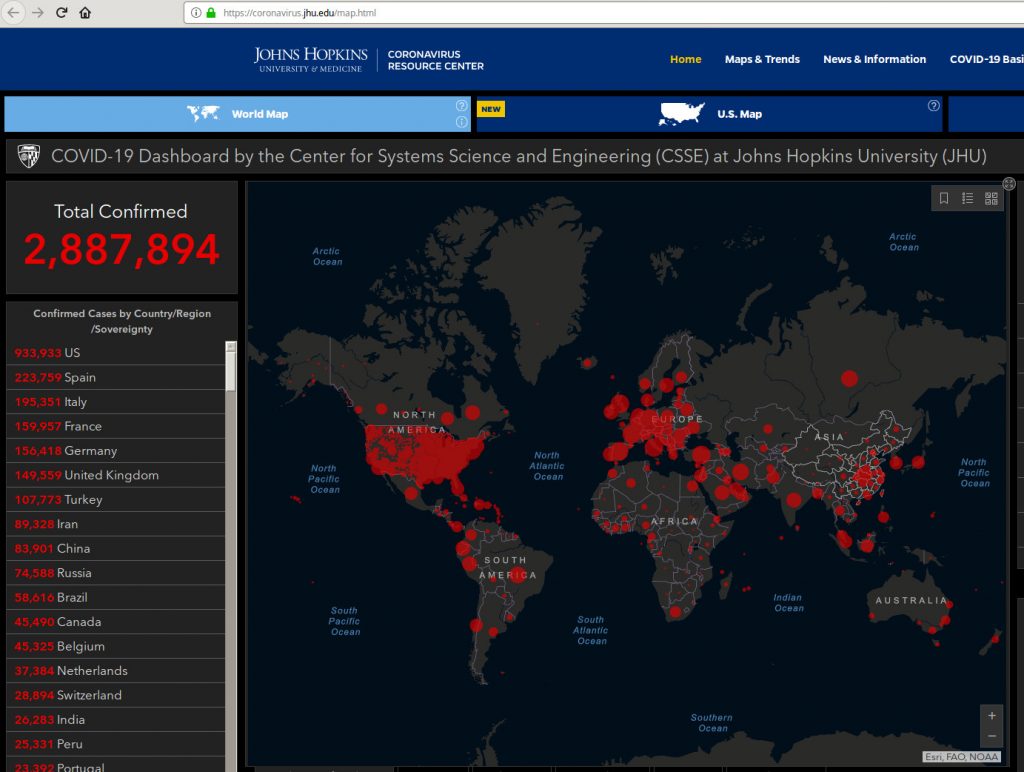This screenshot has height=772, width=1024.
Task: Select Iran row in country list
Action: pos(116,524)
